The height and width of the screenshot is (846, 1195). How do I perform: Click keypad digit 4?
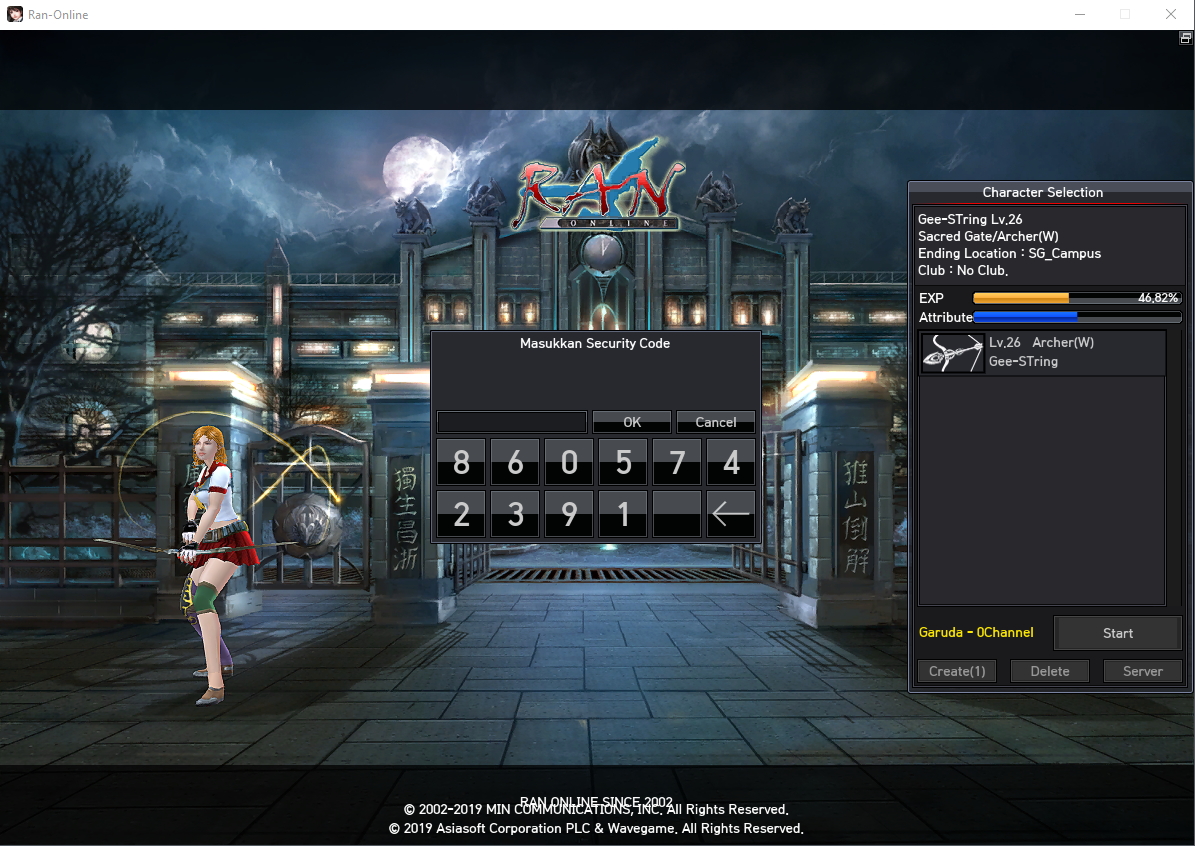coord(731,462)
